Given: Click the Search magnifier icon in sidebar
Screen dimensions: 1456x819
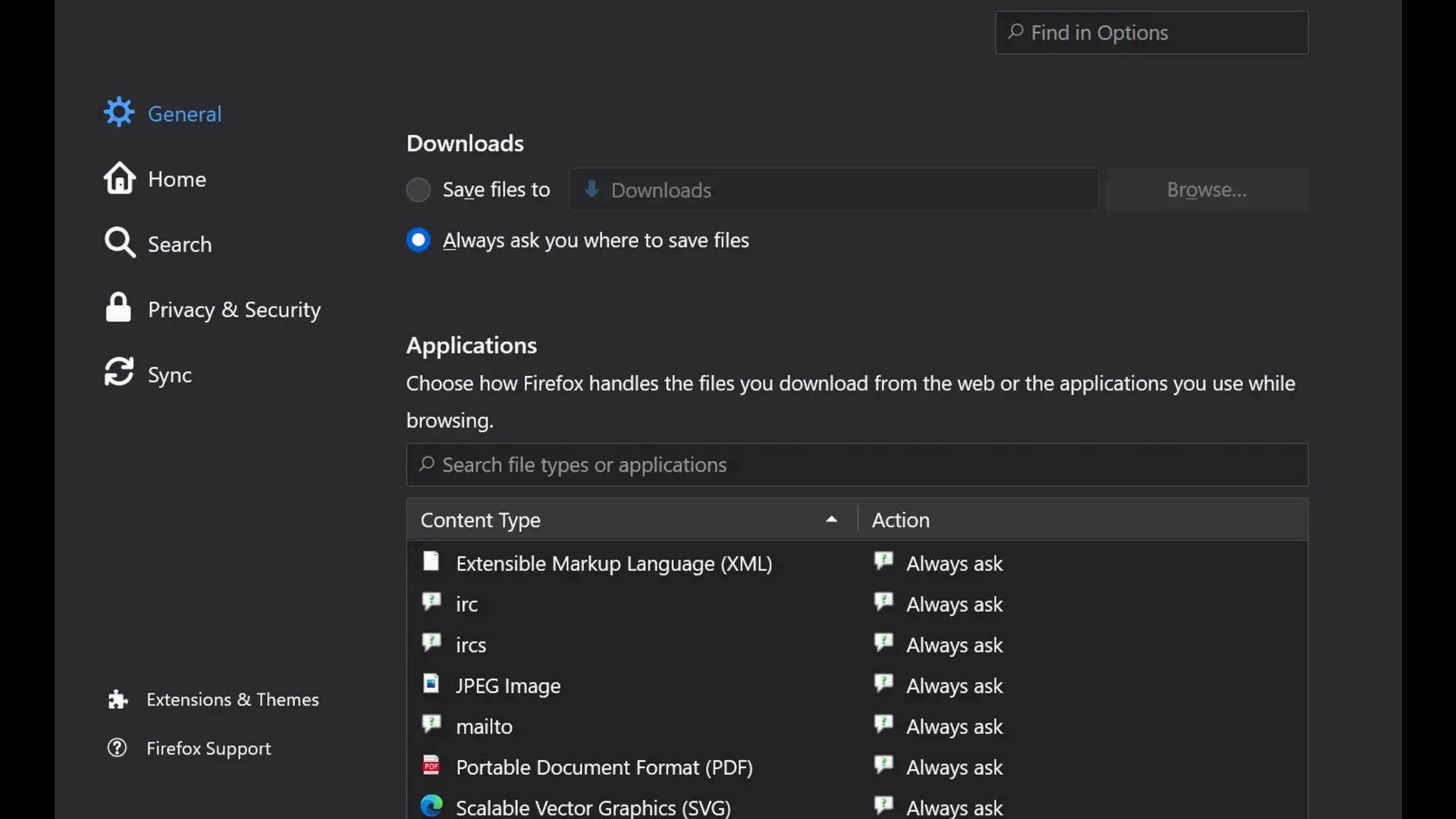Looking at the screenshot, I should click(120, 243).
